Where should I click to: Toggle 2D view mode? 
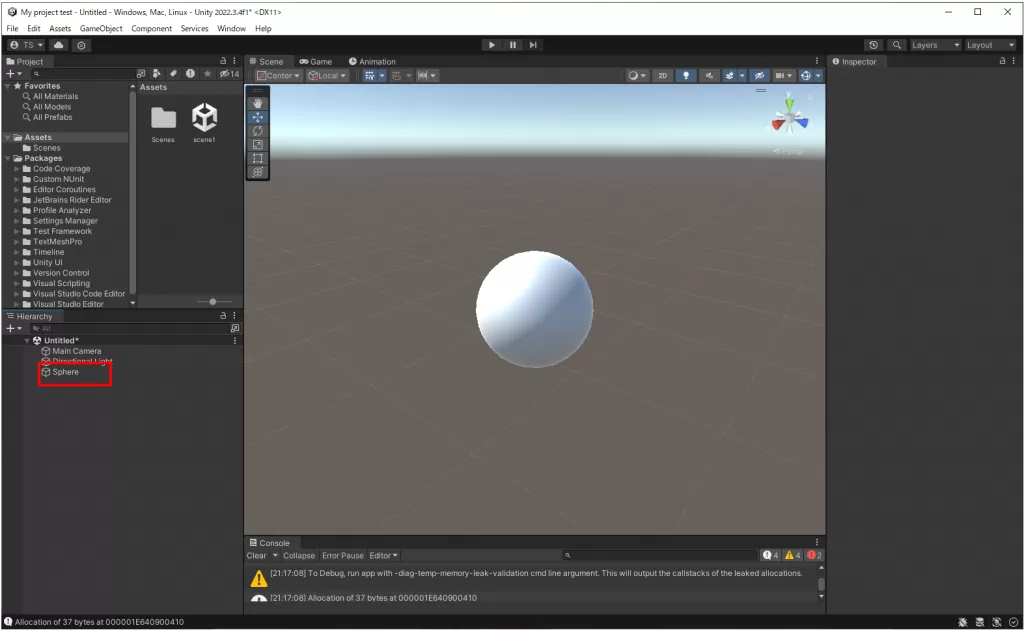[662, 76]
